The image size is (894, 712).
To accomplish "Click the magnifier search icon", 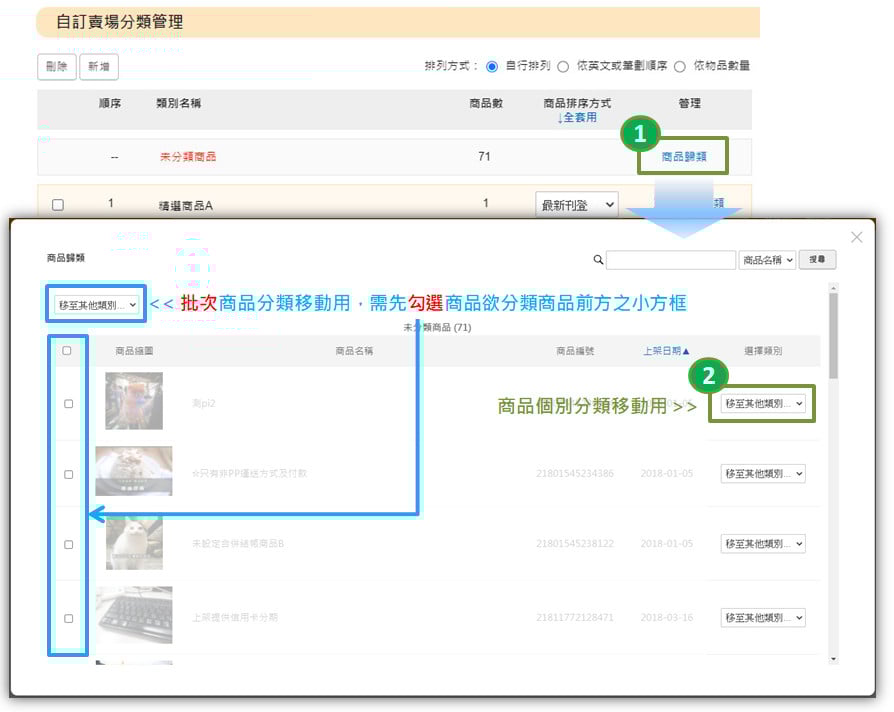I will click(598, 260).
